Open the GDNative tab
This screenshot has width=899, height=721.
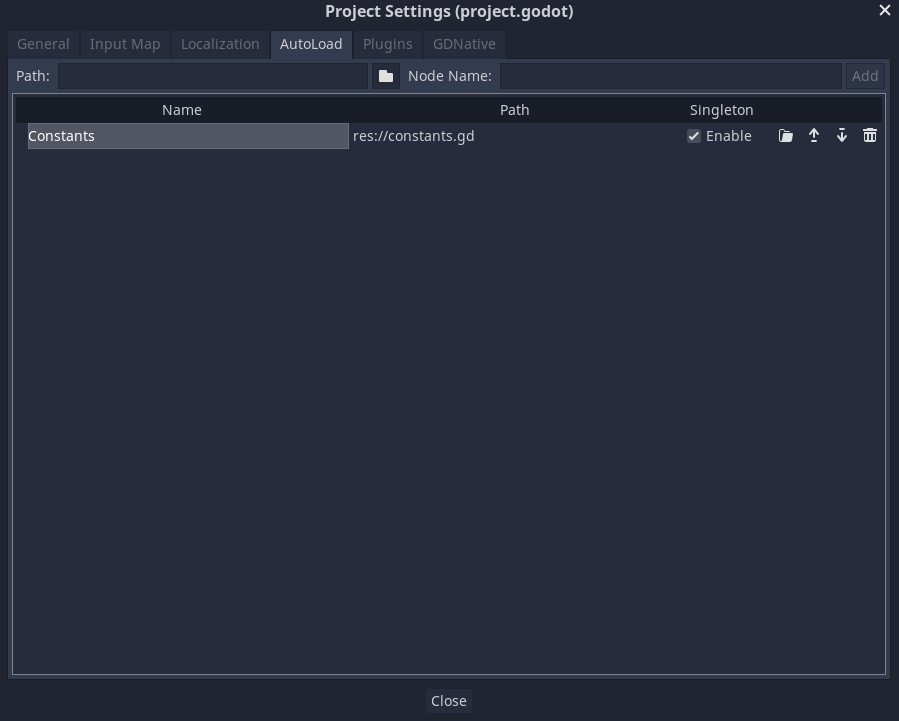tap(463, 44)
